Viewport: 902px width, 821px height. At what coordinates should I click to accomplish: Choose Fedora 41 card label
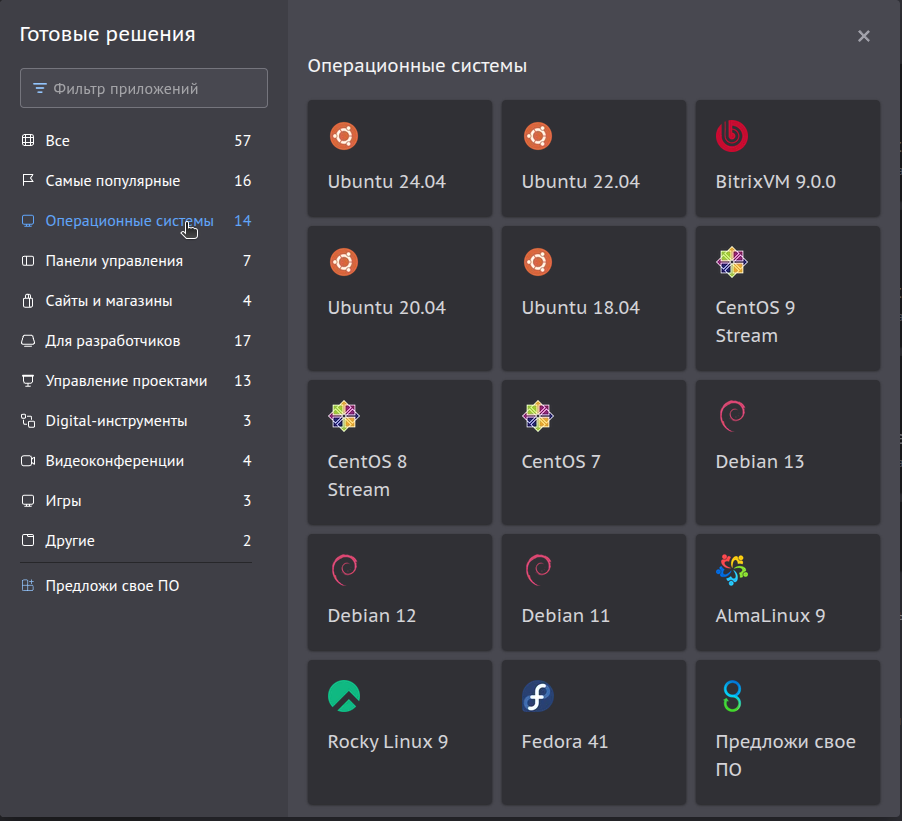click(564, 742)
